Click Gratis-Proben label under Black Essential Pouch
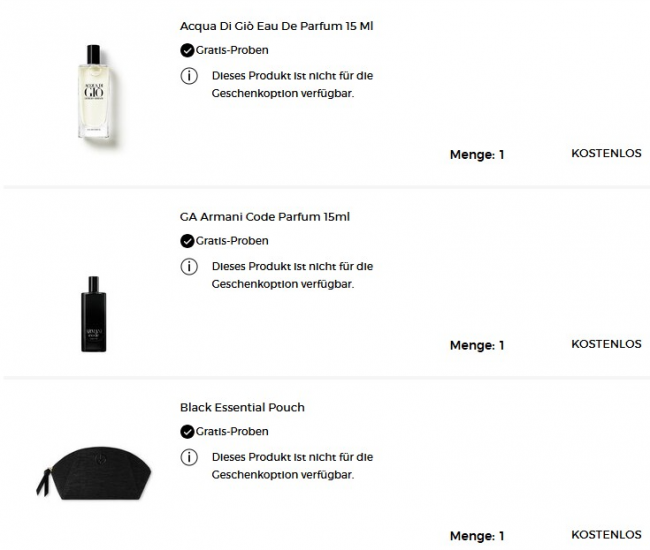 232,432
